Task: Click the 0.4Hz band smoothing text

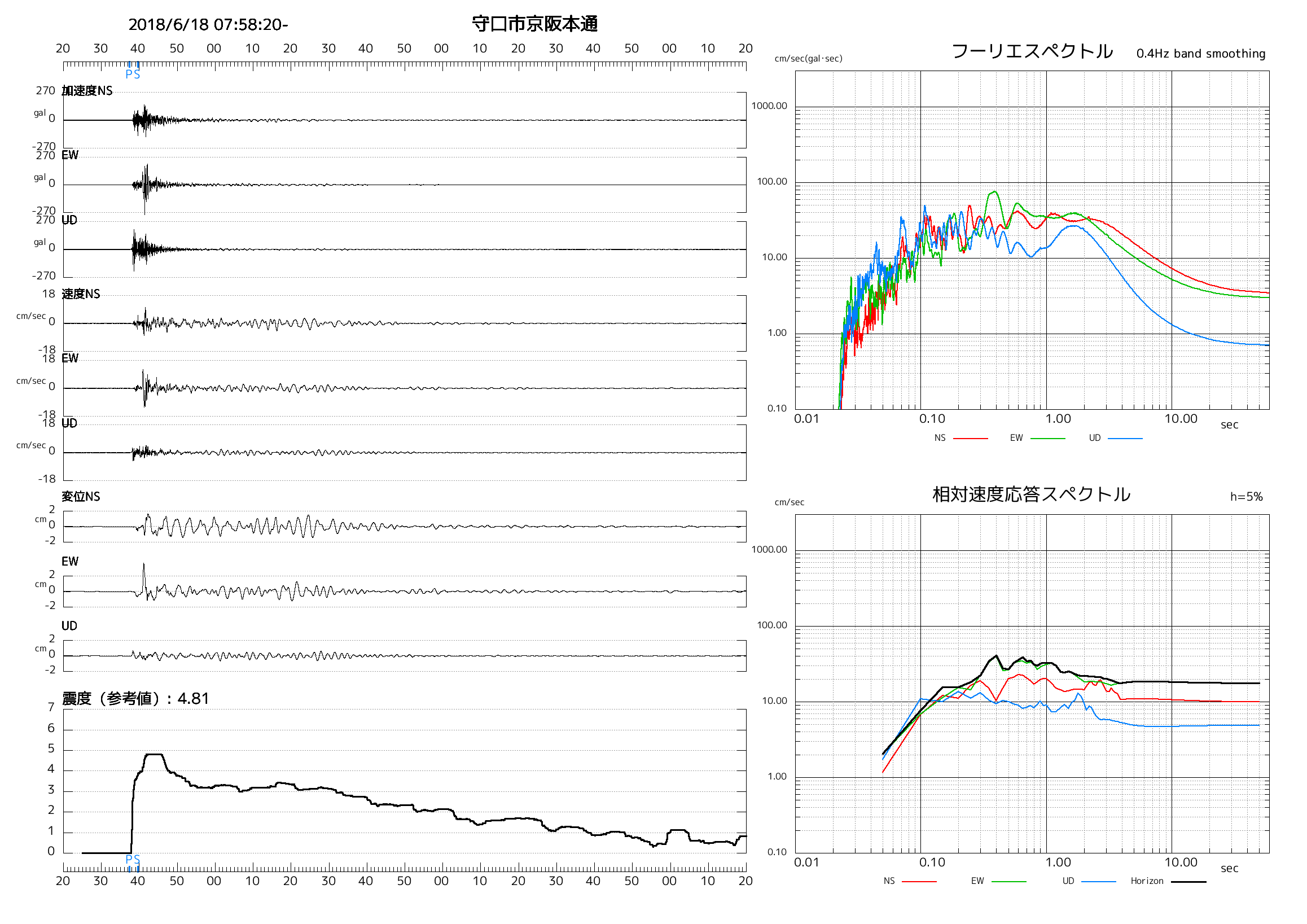Action: tap(1201, 54)
